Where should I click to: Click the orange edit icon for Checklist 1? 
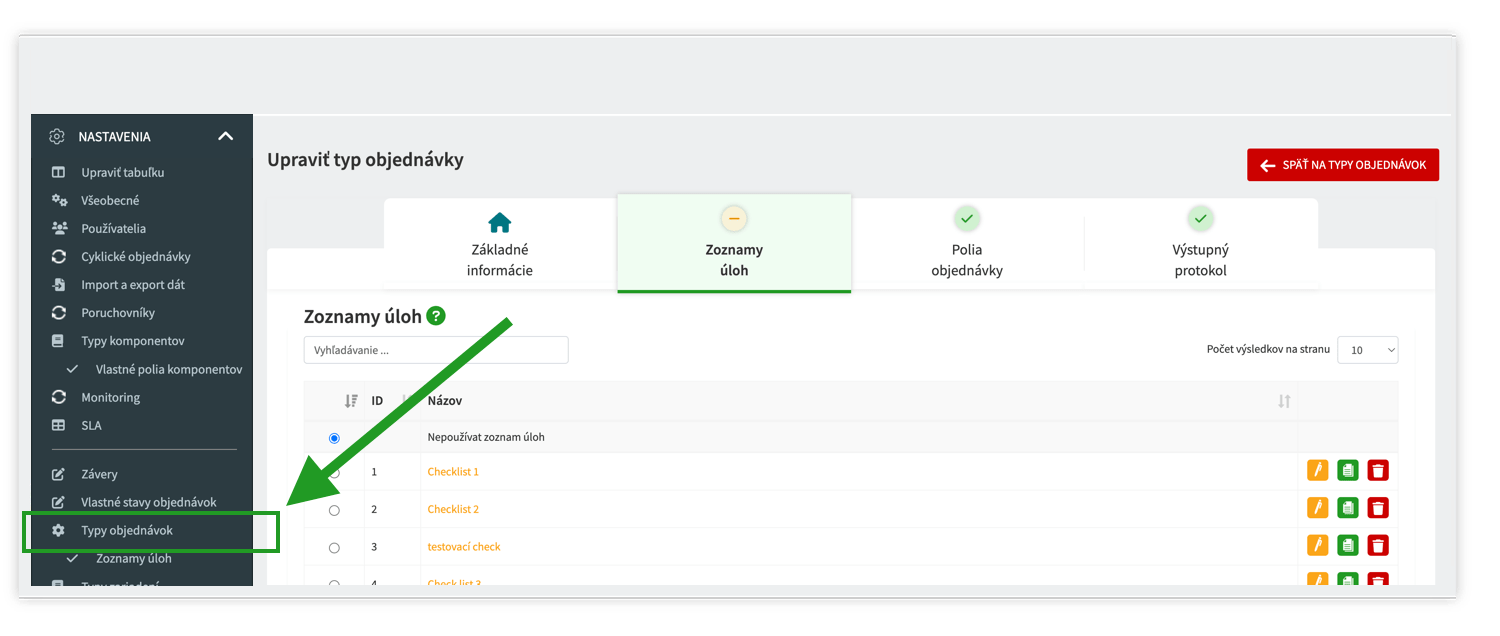(1317, 470)
